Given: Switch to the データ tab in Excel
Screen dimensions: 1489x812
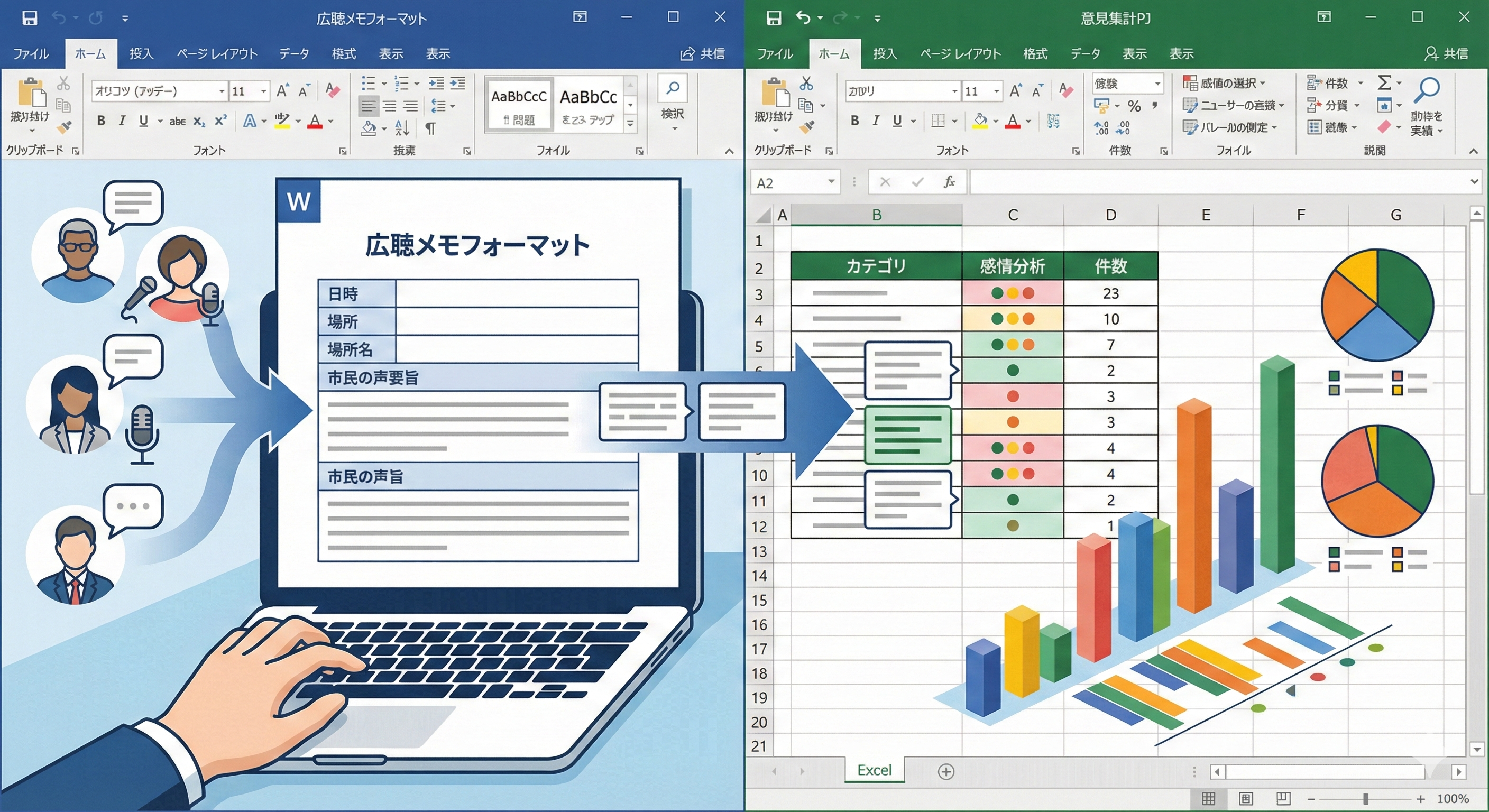Looking at the screenshot, I should tap(1086, 54).
